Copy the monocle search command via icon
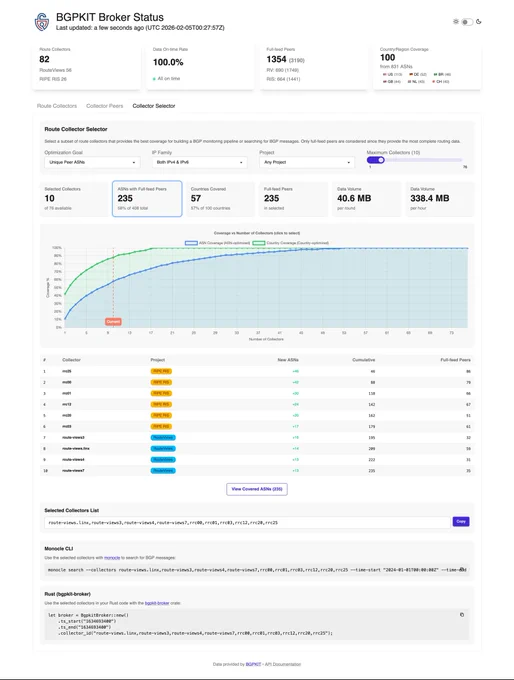 point(462,569)
